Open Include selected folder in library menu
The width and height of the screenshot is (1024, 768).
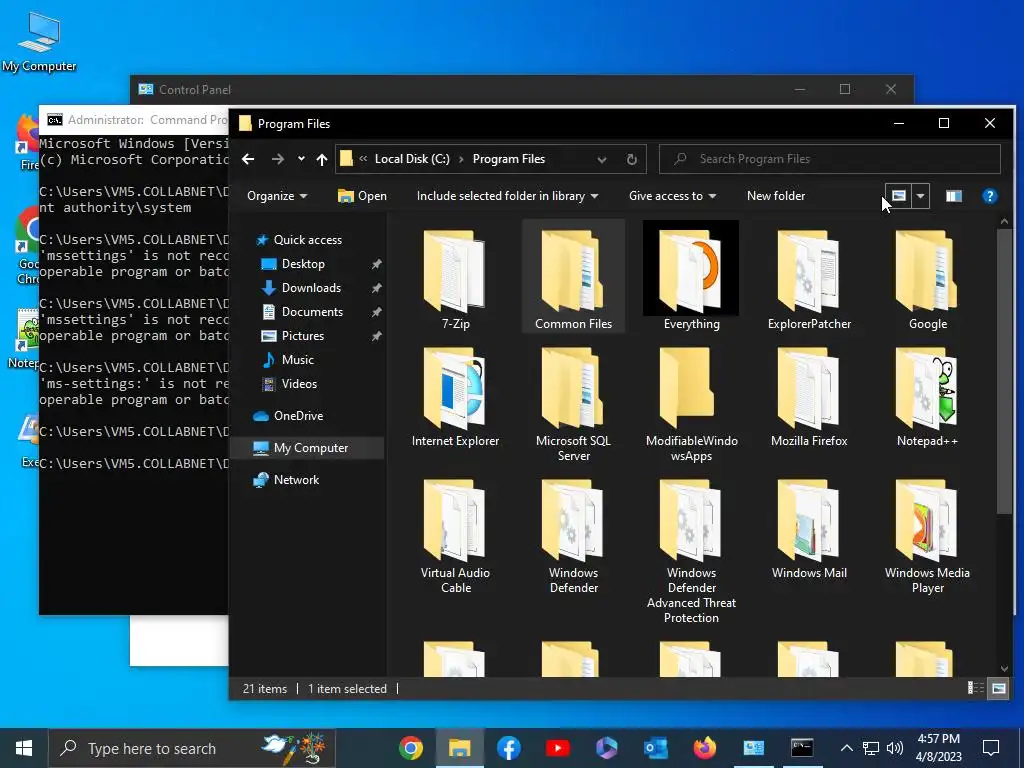pos(507,196)
